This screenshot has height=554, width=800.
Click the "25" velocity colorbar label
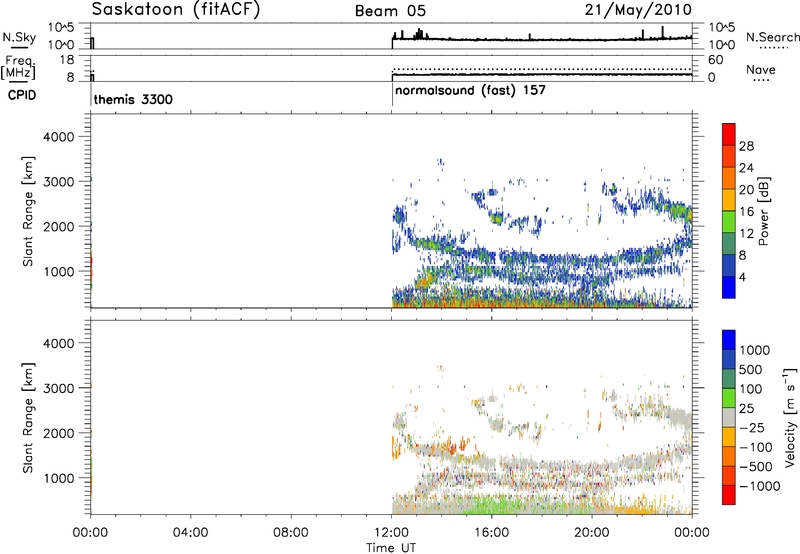746,409
